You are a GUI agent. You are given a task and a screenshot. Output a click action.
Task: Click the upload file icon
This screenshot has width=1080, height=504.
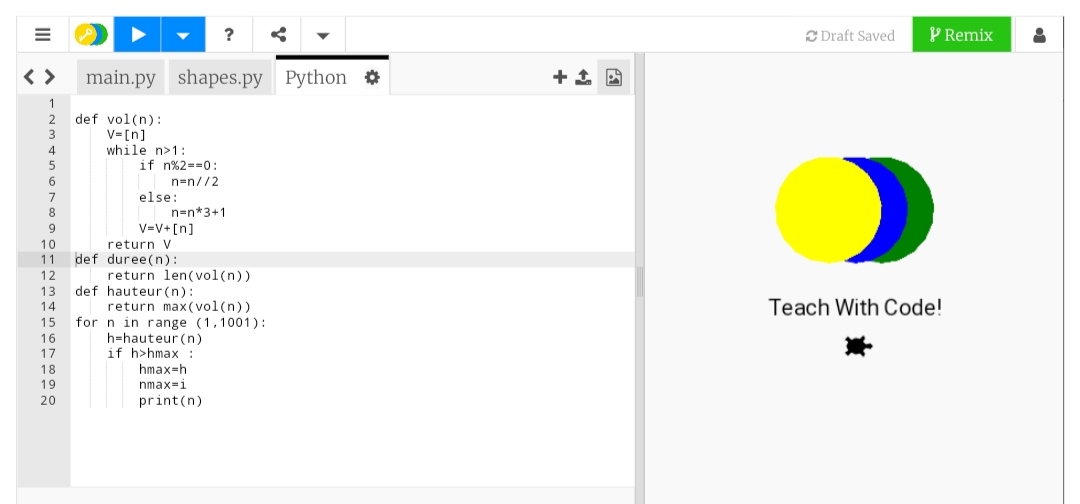pos(584,77)
